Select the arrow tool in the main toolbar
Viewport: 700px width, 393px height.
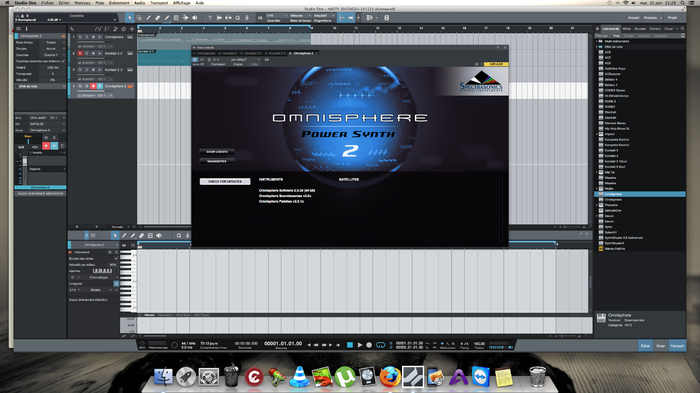click(129, 18)
